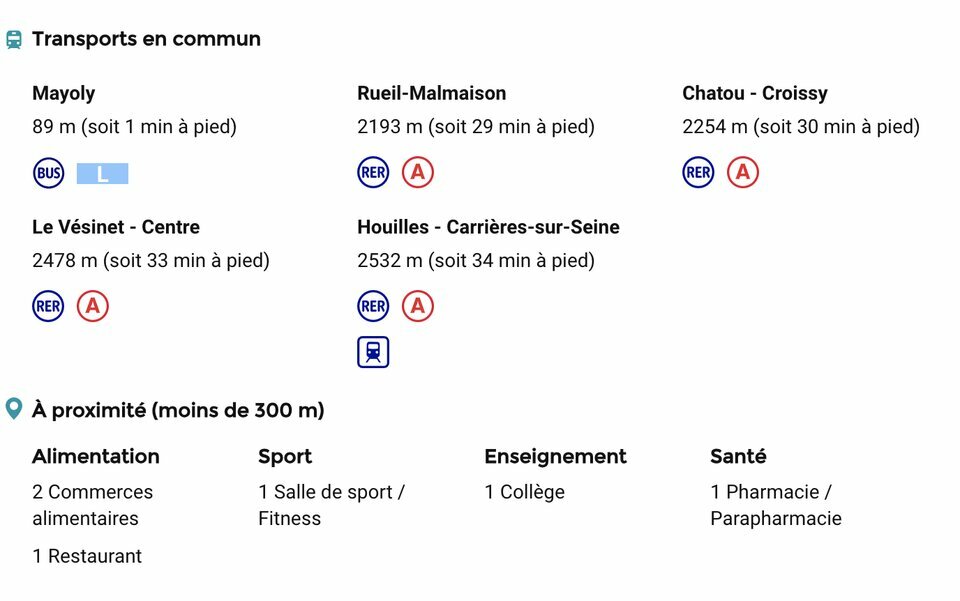This screenshot has height=601, width=960.
Task: Click the Sport category heading
Action: [x=285, y=457]
